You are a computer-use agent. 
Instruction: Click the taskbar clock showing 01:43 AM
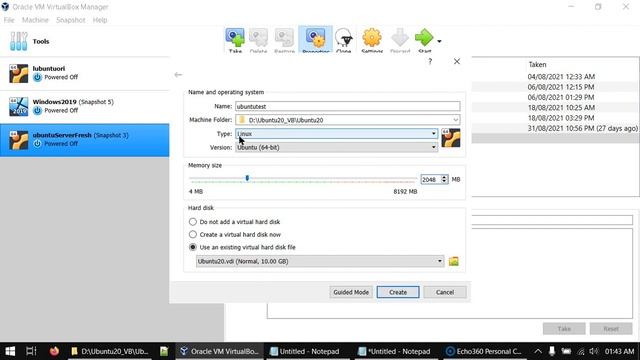tap(619, 351)
